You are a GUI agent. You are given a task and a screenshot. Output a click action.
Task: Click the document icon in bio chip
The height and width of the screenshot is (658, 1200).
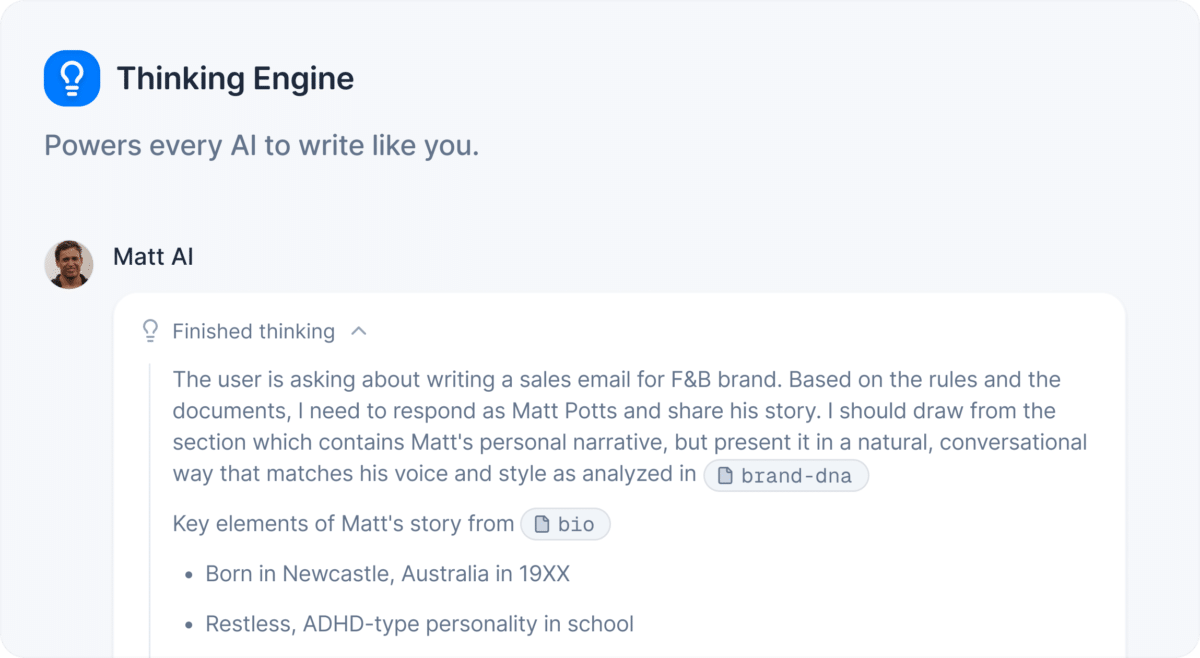click(x=541, y=524)
